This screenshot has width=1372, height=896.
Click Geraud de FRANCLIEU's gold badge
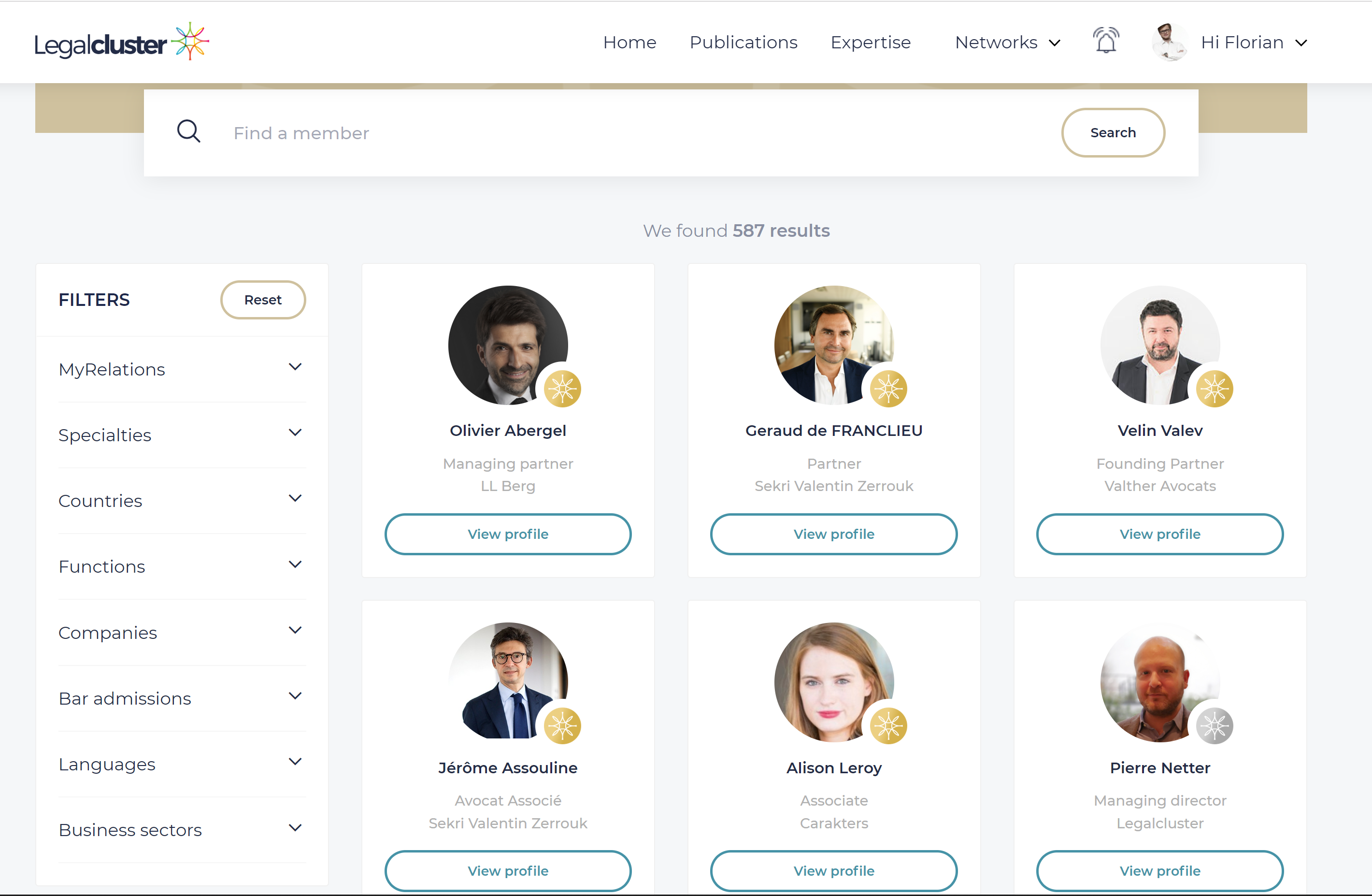click(x=888, y=389)
